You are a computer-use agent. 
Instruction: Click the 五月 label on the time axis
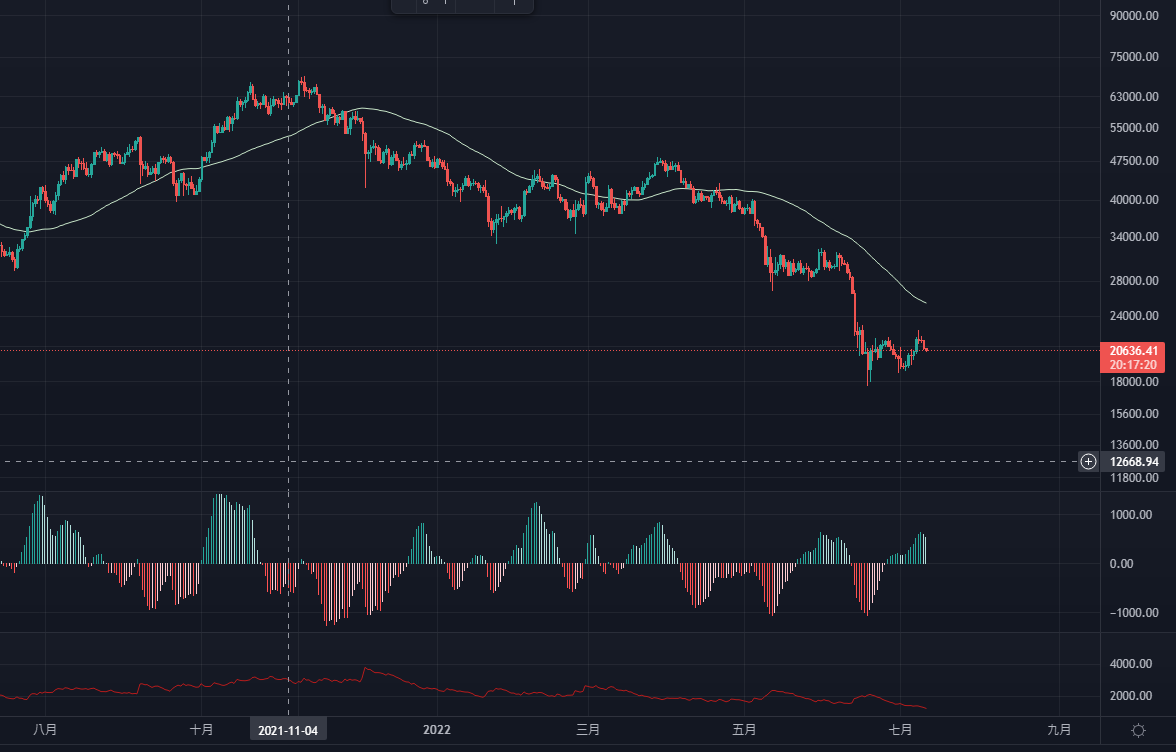coord(744,730)
